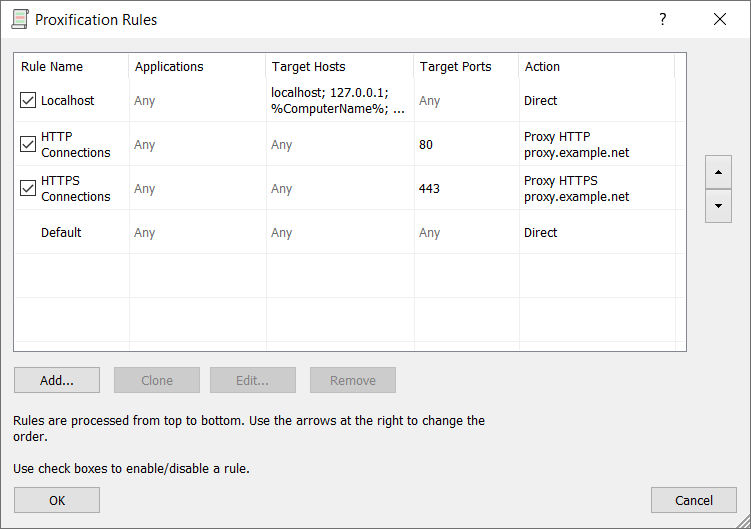Uncheck the HTTP Connections rule

(x=28, y=144)
